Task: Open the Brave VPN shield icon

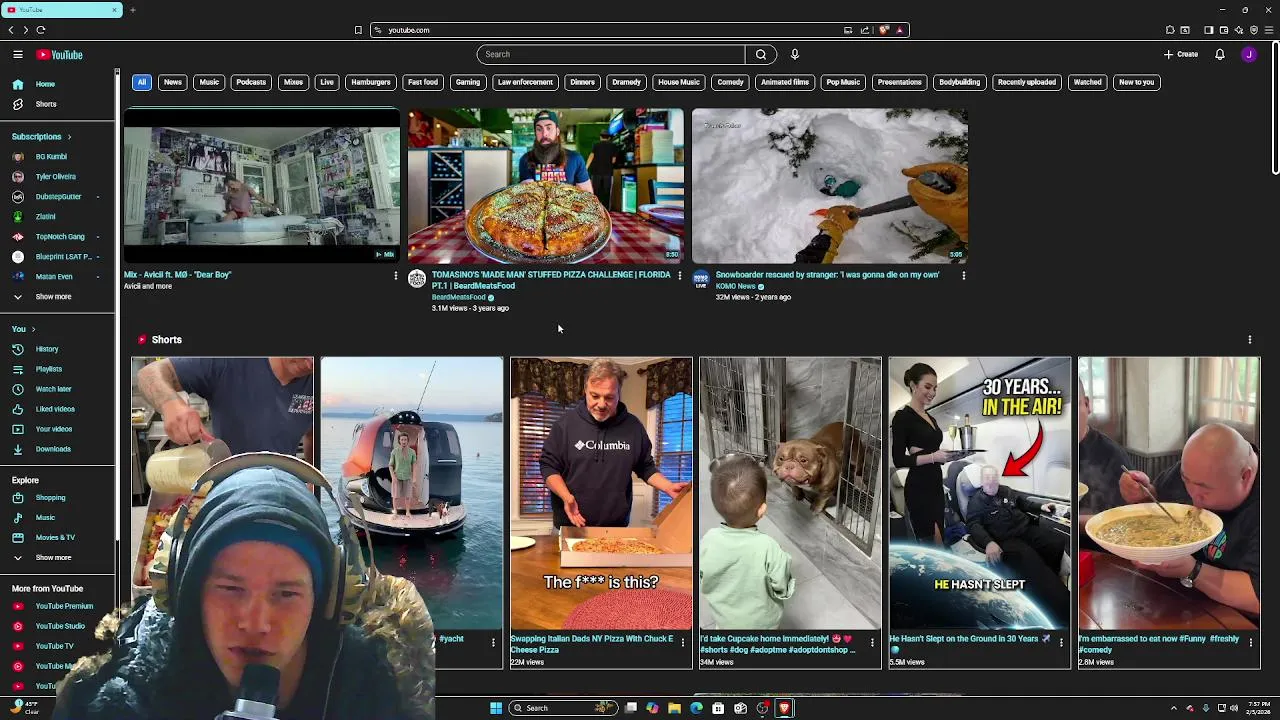Action: 1254,30
